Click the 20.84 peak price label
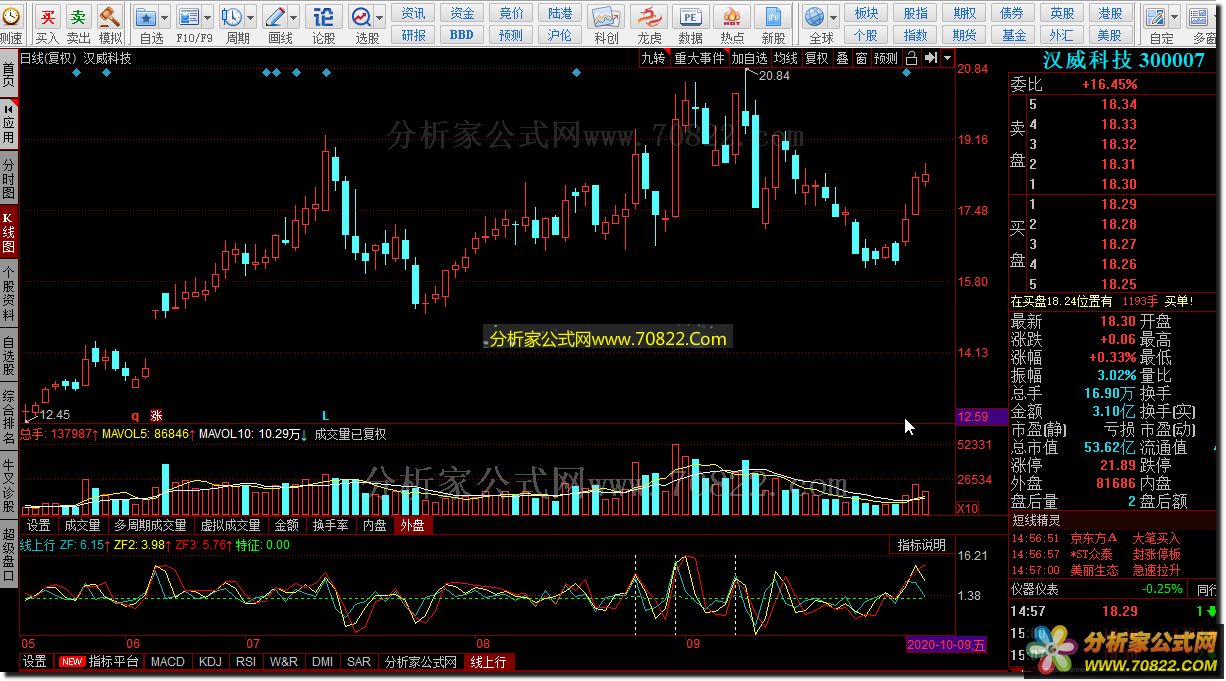1226x681 pixels. (x=774, y=76)
